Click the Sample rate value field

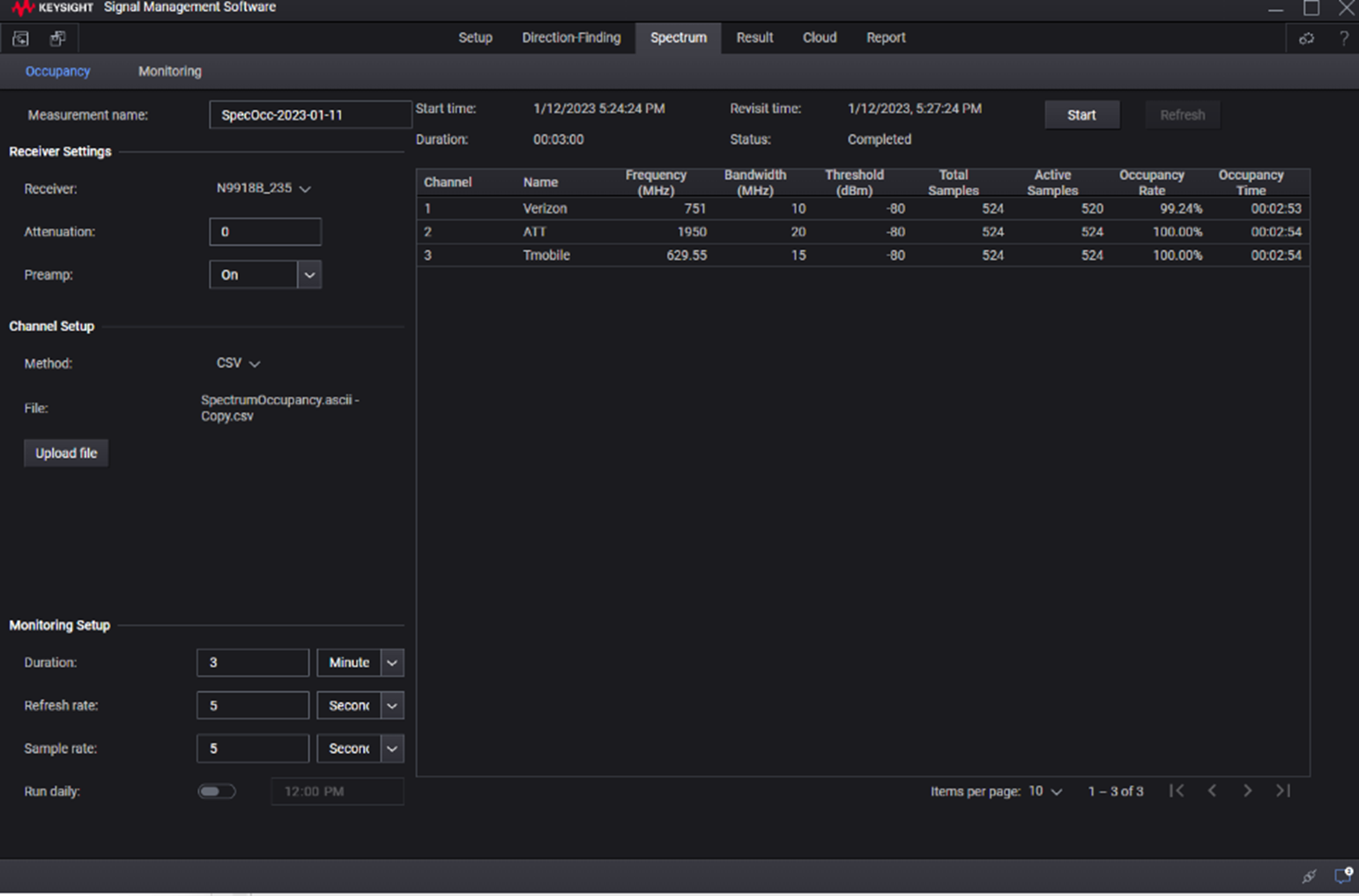tap(253, 749)
